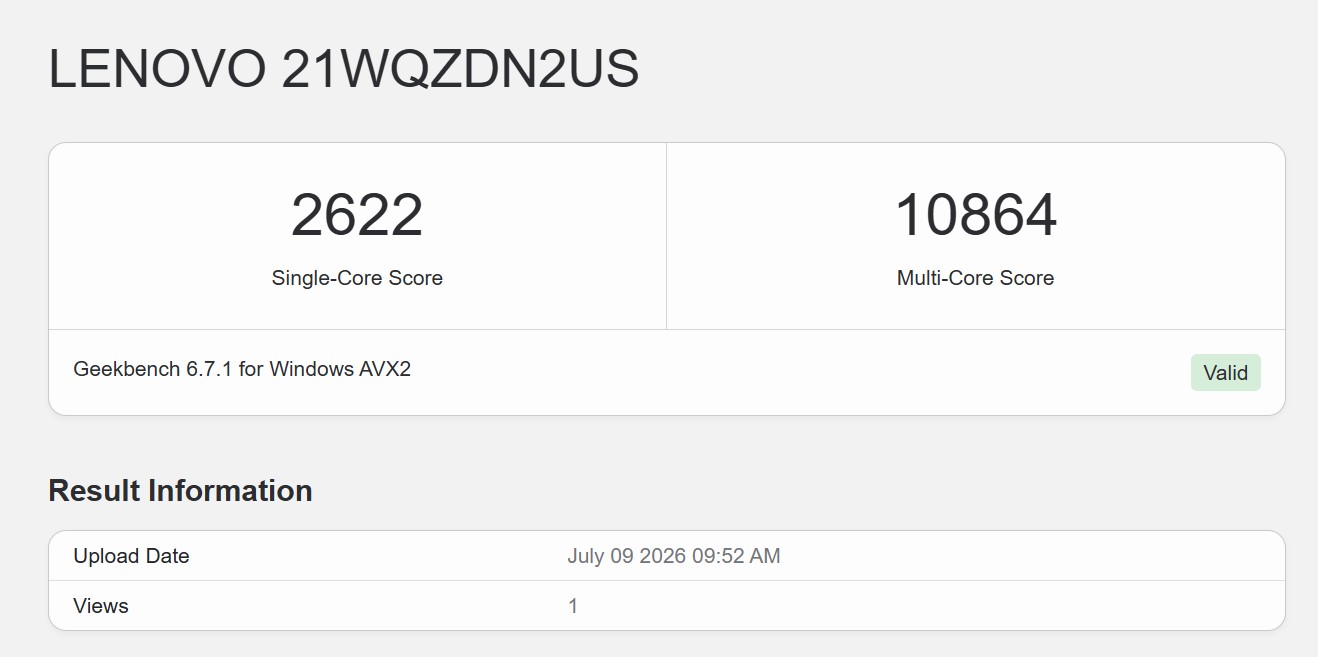Image resolution: width=1318 pixels, height=657 pixels.
Task: Select the 10864 multi-core score number
Action: [x=975, y=215]
